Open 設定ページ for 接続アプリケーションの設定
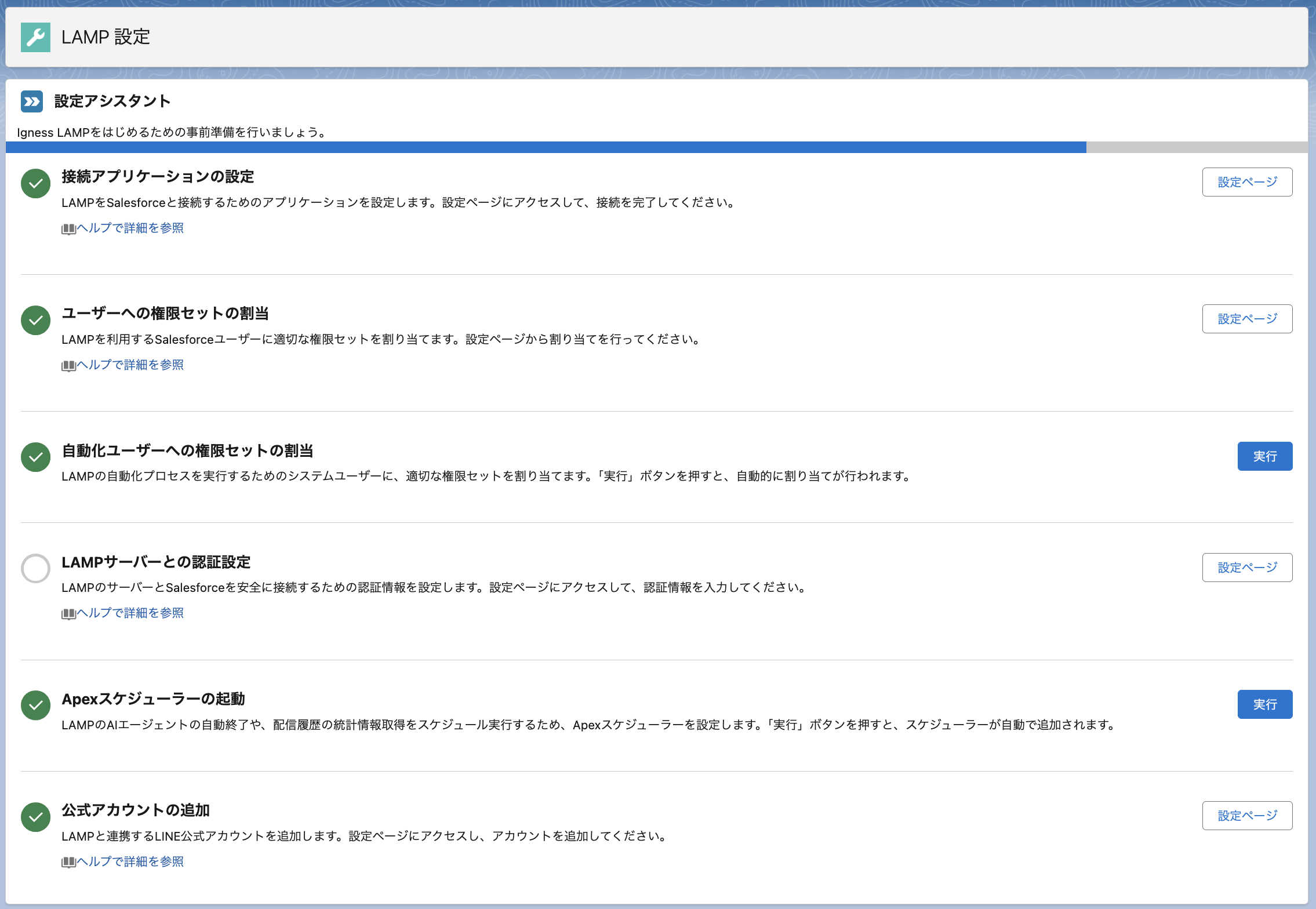 [x=1247, y=182]
